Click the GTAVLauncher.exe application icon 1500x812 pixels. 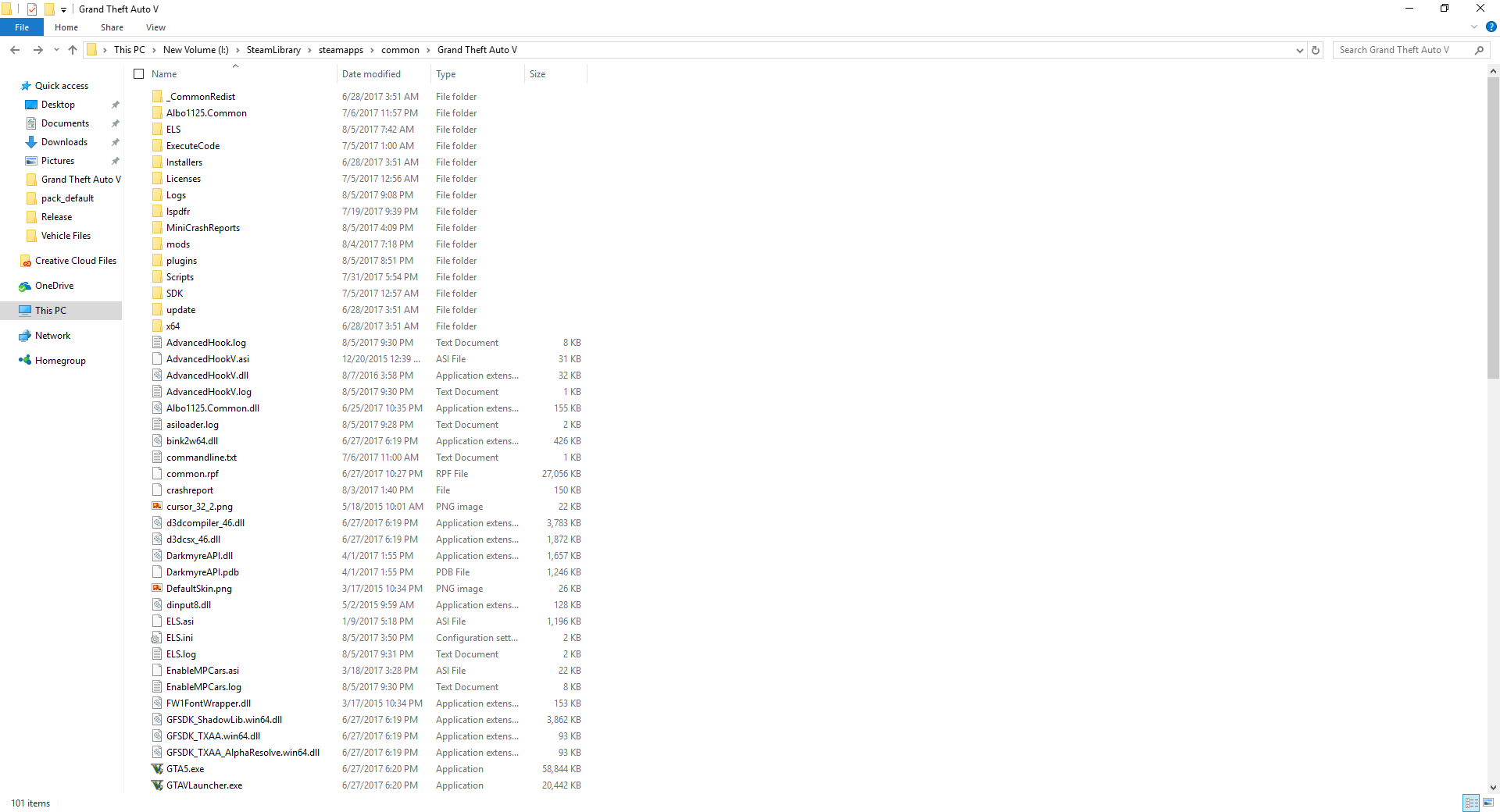(x=157, y=785)
